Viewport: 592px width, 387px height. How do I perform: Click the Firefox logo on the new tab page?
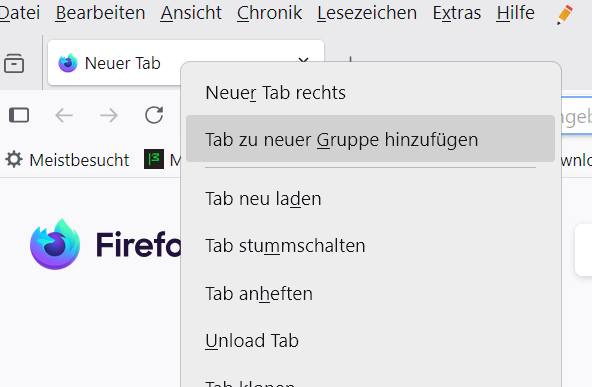coord(55,244)
